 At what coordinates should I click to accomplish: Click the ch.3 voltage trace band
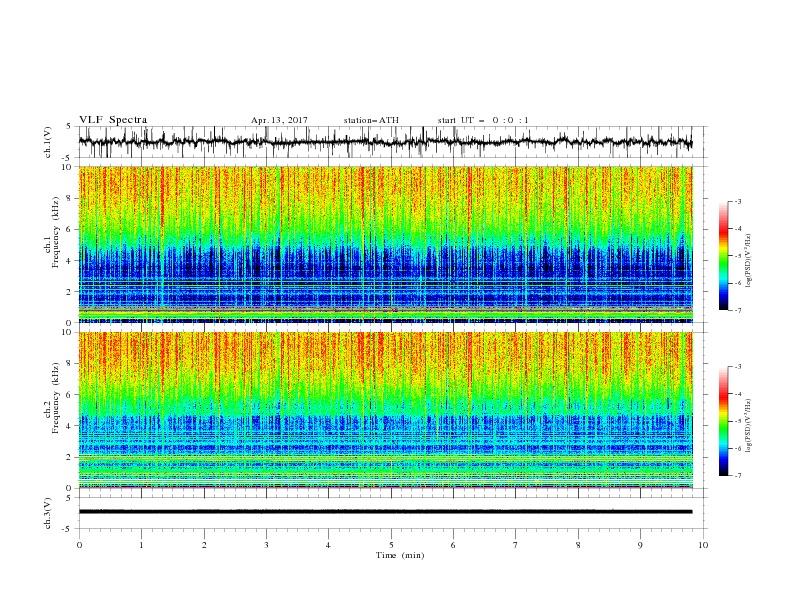pos(385,512)
